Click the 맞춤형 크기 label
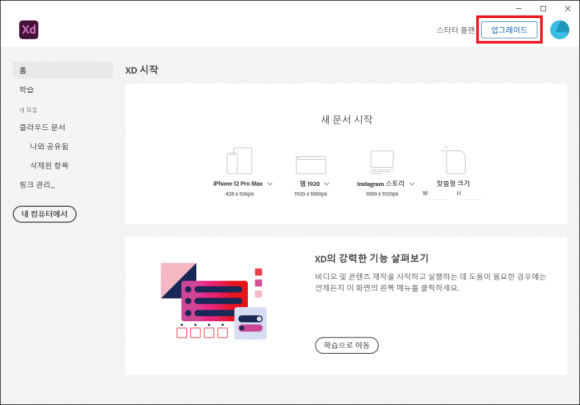The width and height of the screenshot is (580, 405). [x=453, y=183]
